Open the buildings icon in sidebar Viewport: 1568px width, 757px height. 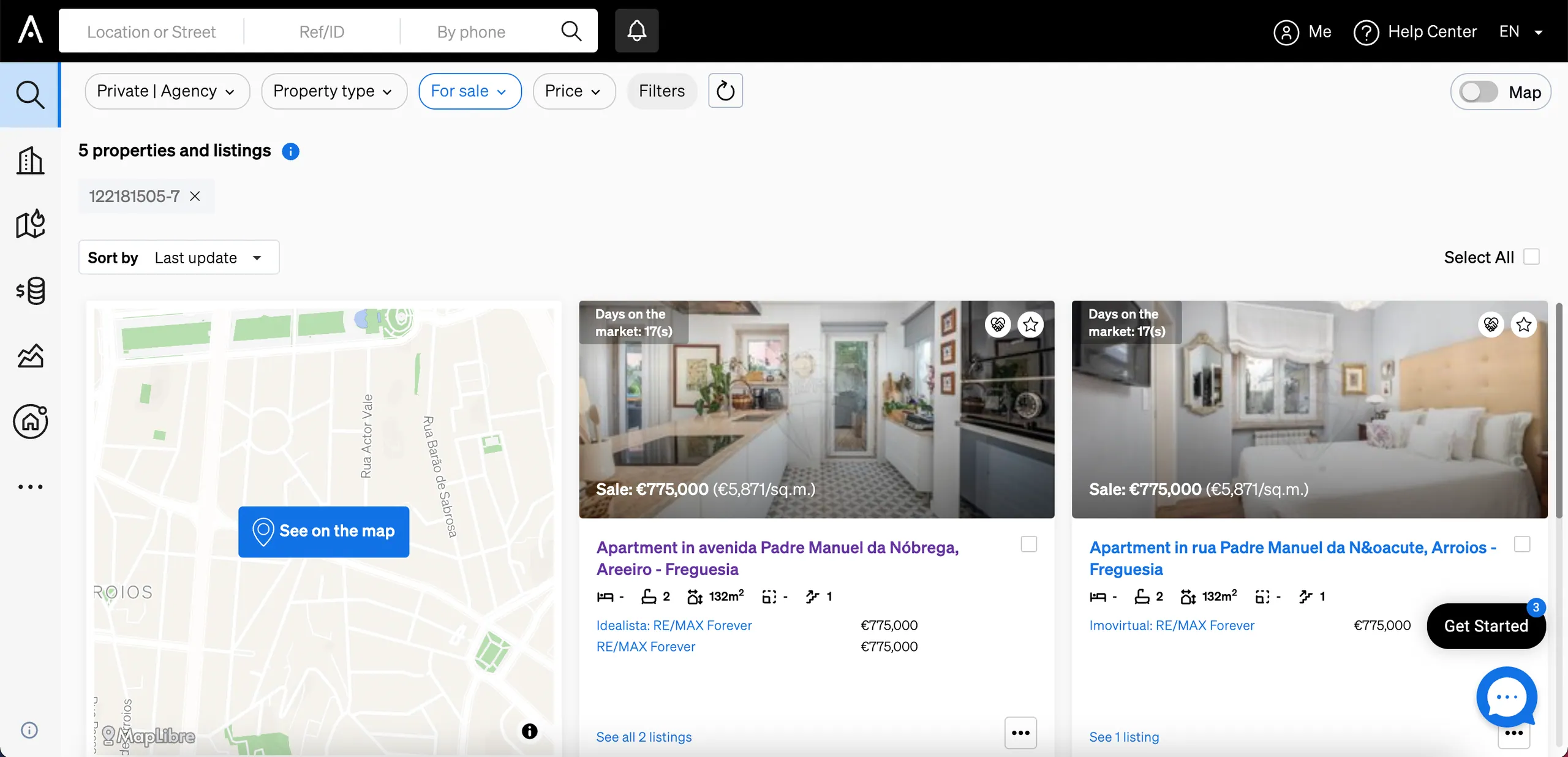[x=30, y=160]
